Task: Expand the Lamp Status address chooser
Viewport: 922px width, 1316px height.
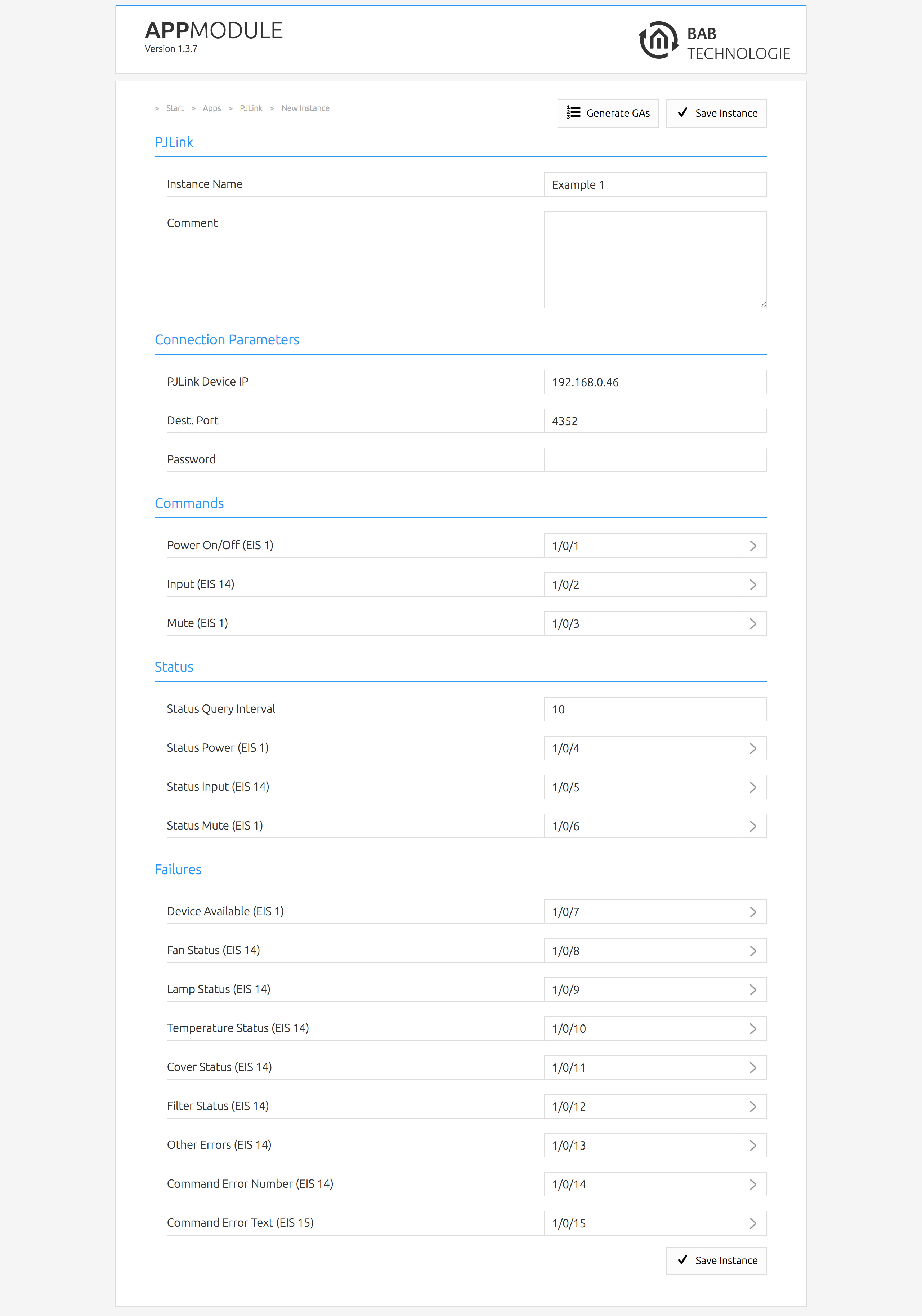Action: (752, 990)
